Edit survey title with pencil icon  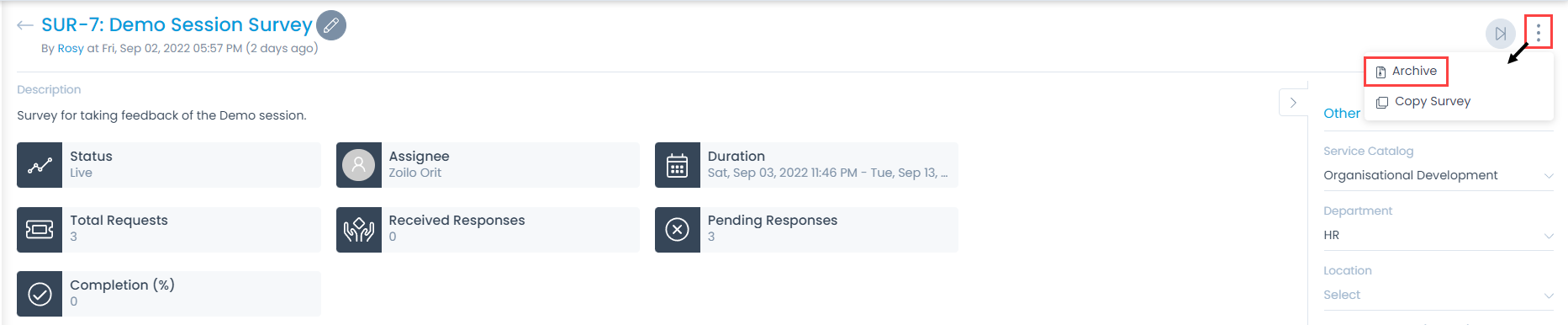point(331,25)
